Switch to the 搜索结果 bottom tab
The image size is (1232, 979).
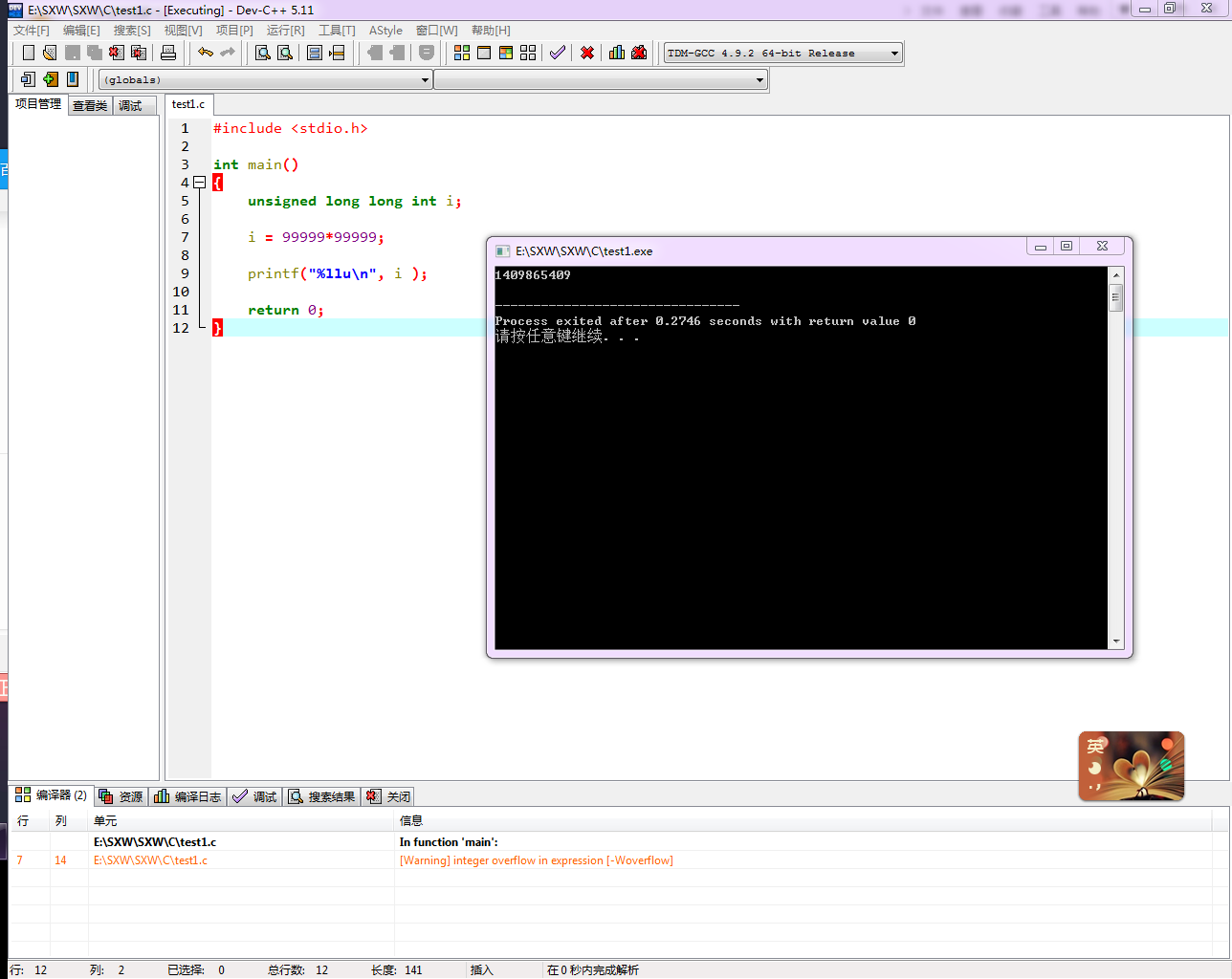pos(322,796)
